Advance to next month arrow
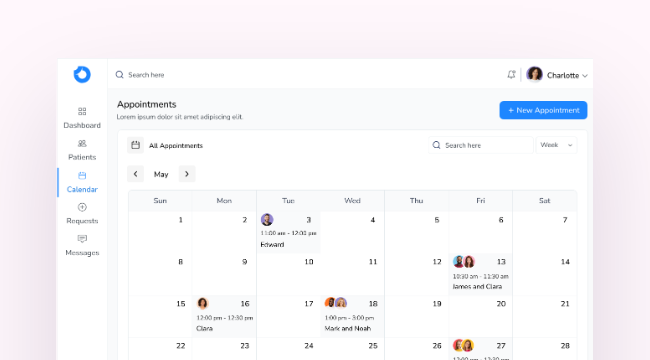This screenshot has width=650, height=360. point(187,174)
